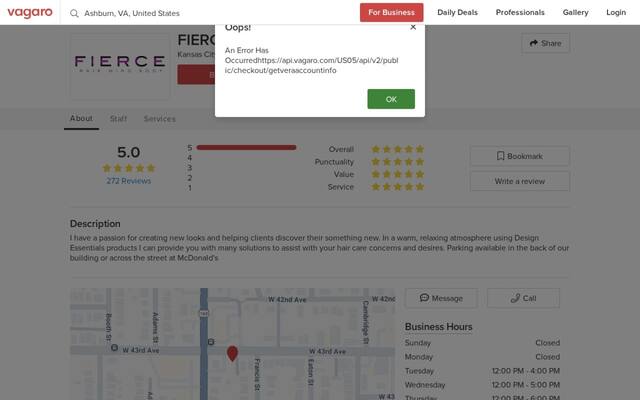The width and height of the screenshot is (640, 400).
Task: Click the error API URL text
Action: click(x=311, y=65)
